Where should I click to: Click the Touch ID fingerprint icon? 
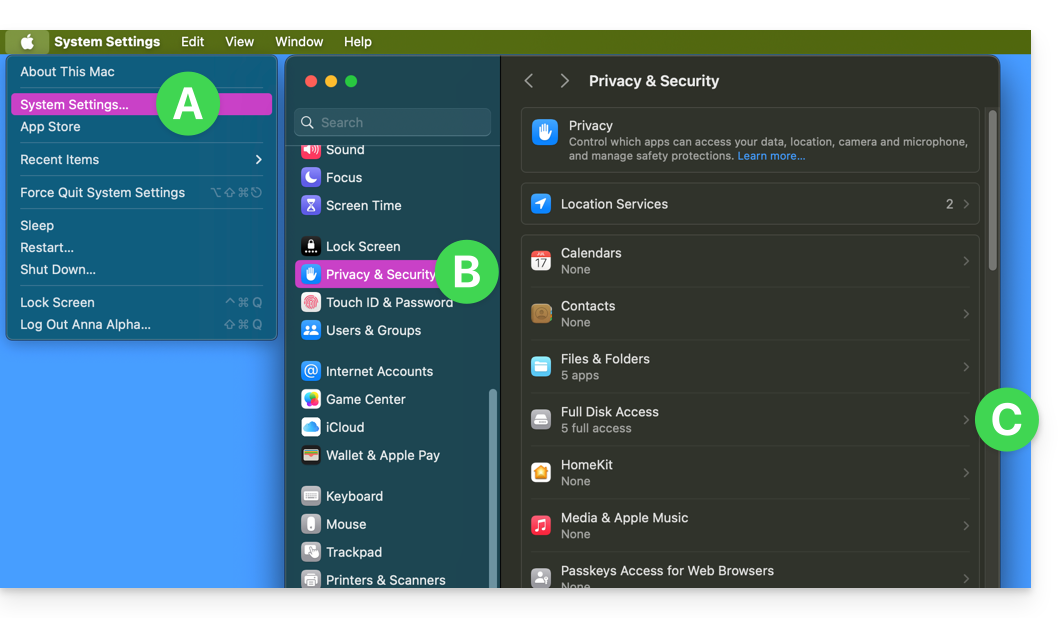(311, 302)
